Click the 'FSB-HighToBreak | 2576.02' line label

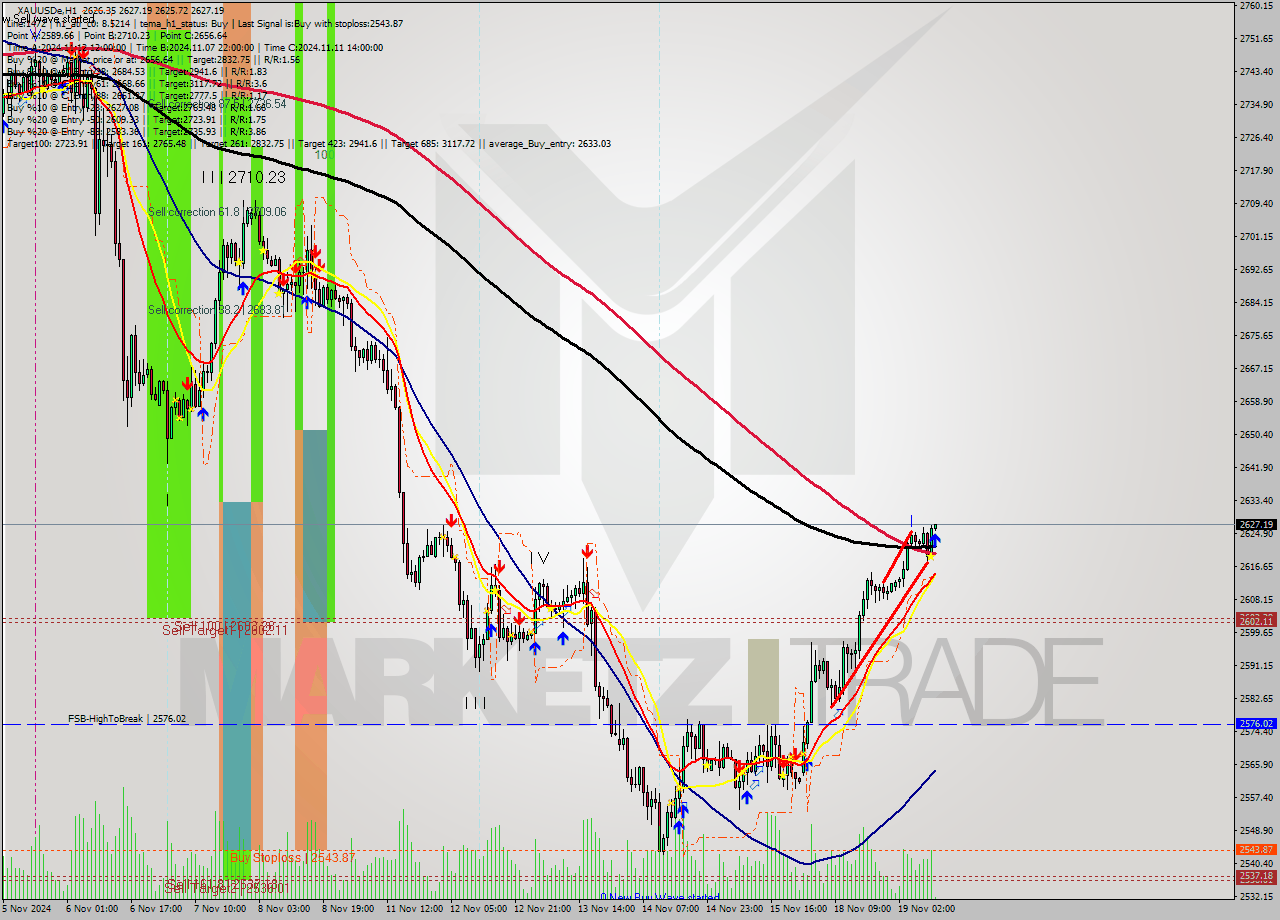click(x=127, y=718)
